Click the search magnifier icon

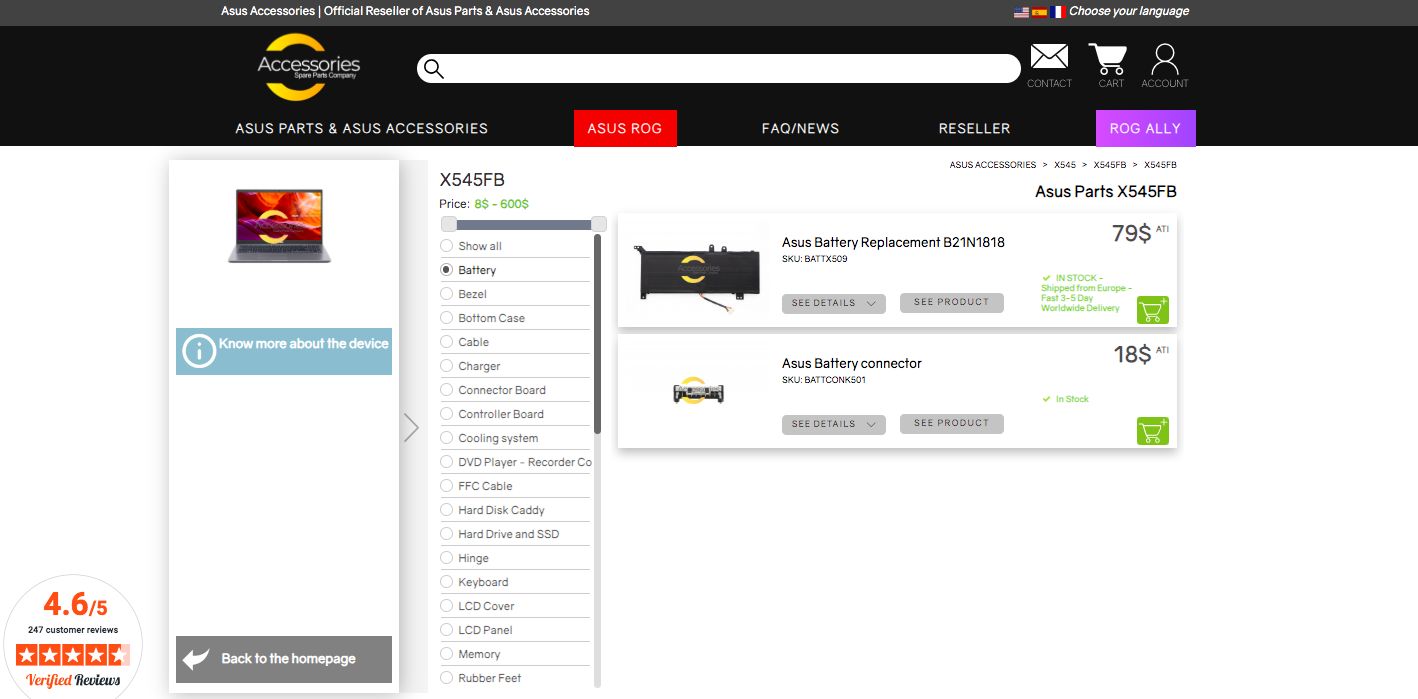(433, 68)
